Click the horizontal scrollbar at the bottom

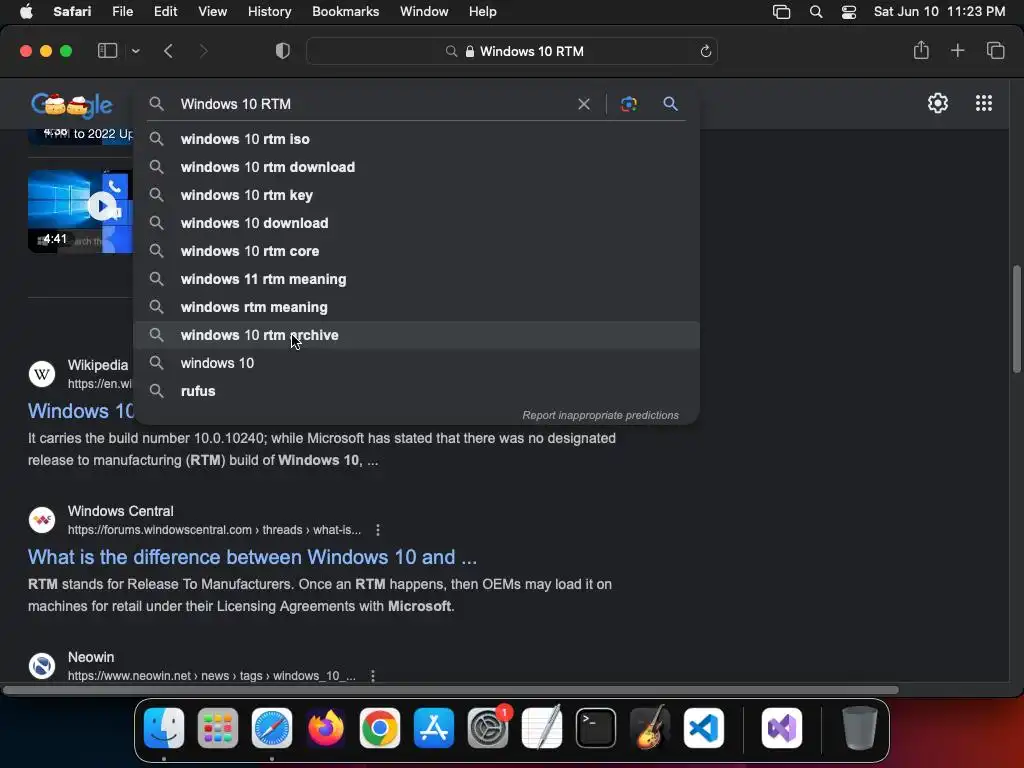pos(451,690)
